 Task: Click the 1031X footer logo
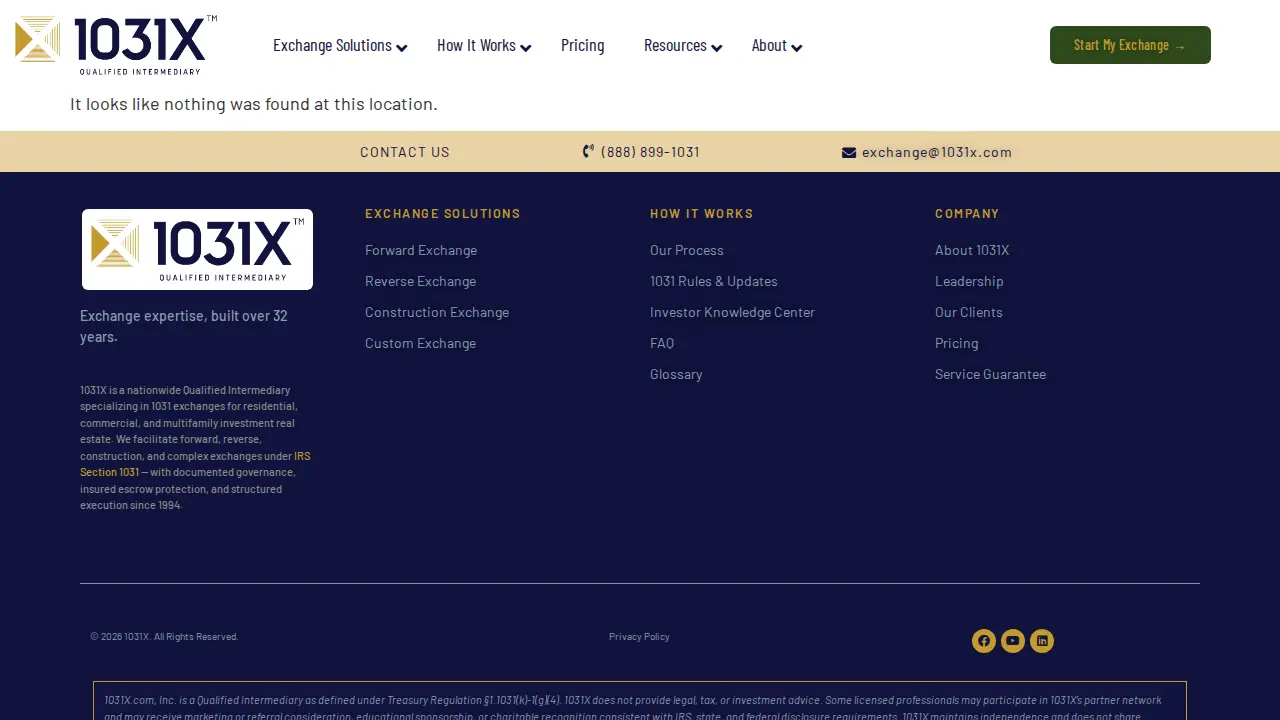[x=197, y=249]
